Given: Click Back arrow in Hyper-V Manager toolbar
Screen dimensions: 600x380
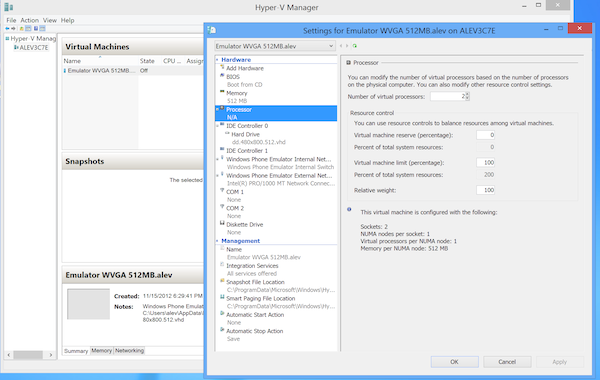Looking at the screenshot, I should coord(7,29).
